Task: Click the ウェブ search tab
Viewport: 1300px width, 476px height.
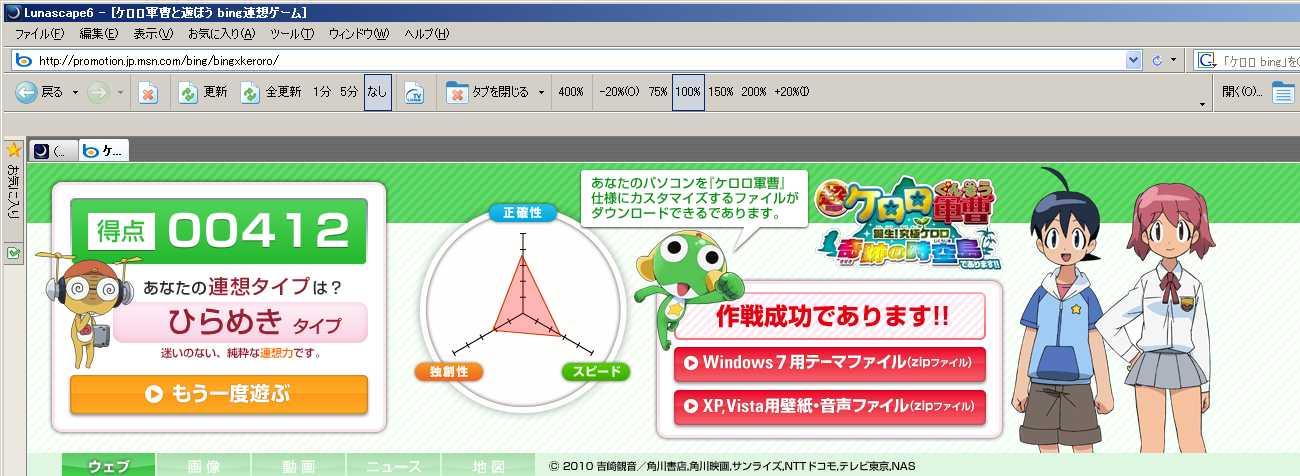Action: click(x=108, y=466)
